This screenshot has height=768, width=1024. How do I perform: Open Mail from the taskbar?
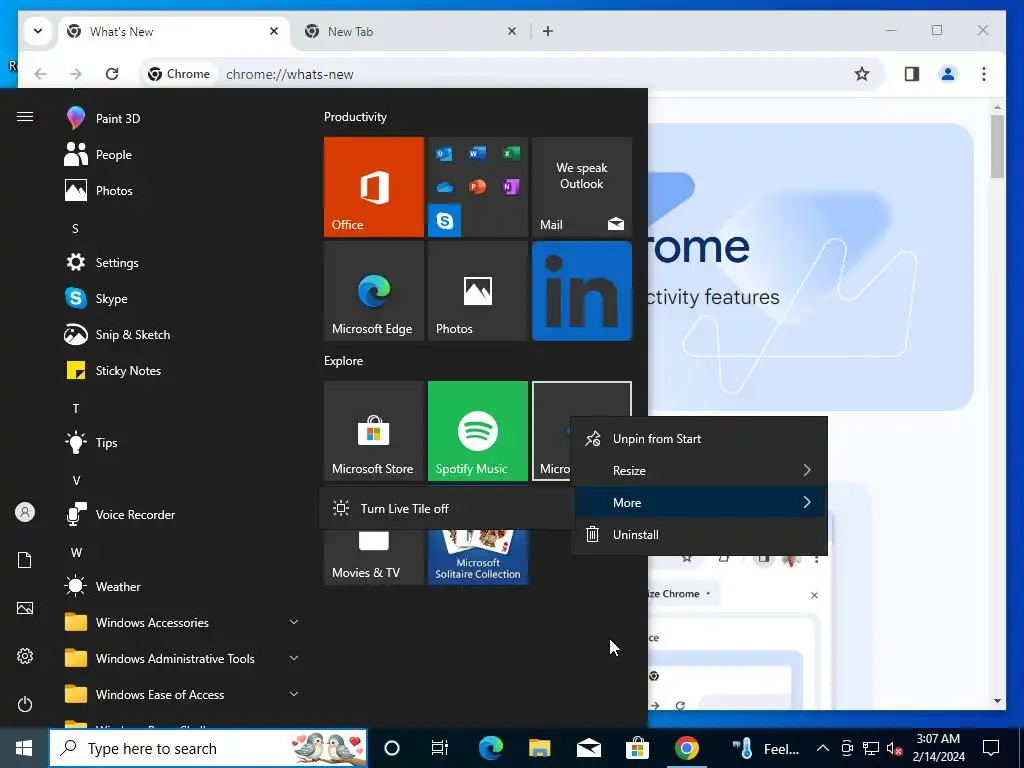[588, 748]
